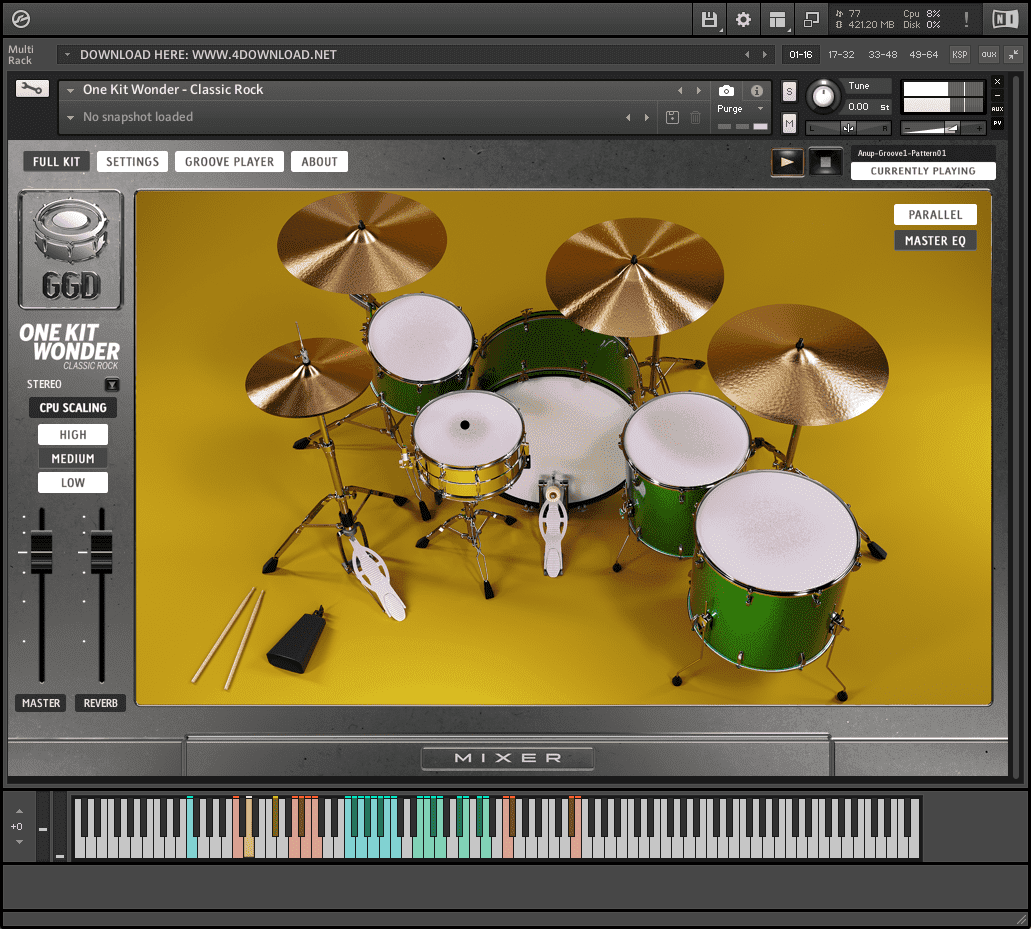The width and height of the screenshot is (1031, 929).
Task: Click the REVERB level fader handle
Action: [101, 552]
